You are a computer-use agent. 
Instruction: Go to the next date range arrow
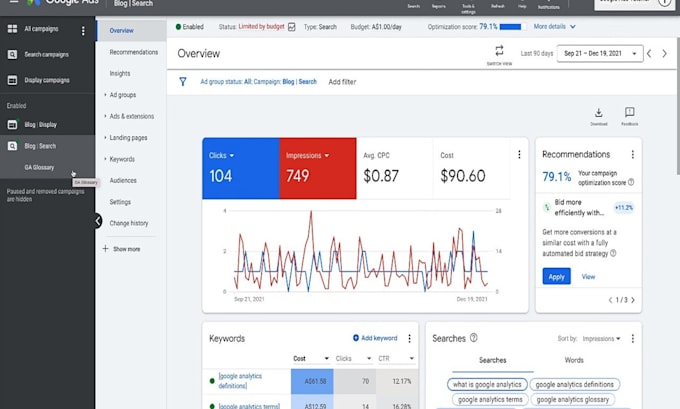[x=664, y=53]
